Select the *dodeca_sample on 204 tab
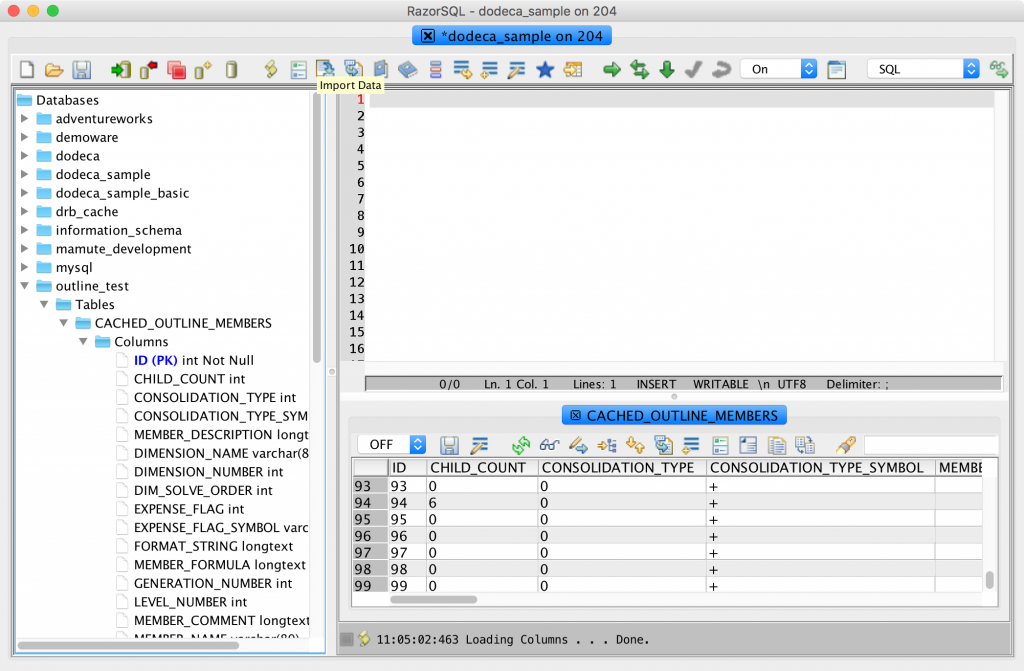Screen dimensions: 1024x671 [512, 36]
